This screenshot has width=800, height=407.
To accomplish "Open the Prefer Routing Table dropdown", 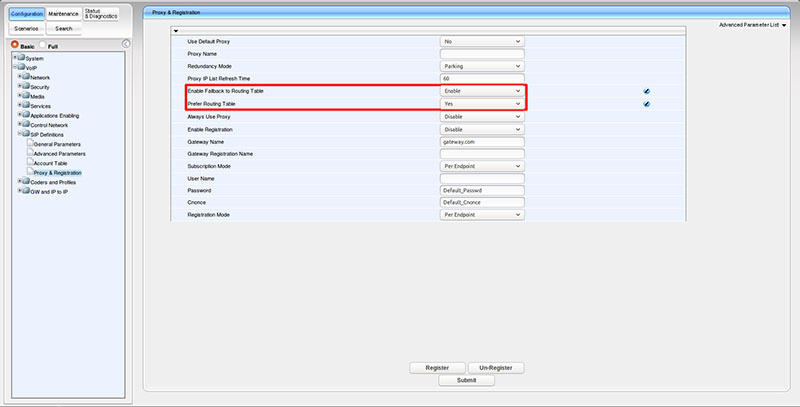I will [482, 104].
